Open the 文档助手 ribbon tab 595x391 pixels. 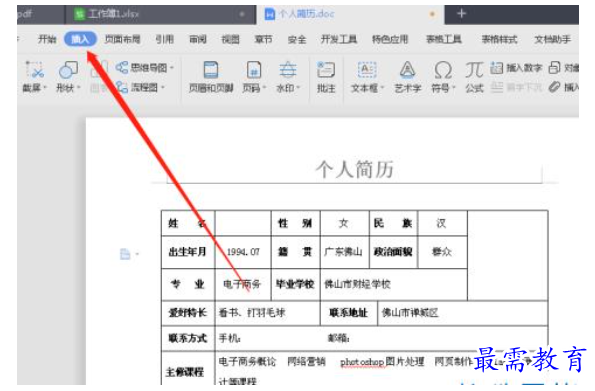click(552, 39)
